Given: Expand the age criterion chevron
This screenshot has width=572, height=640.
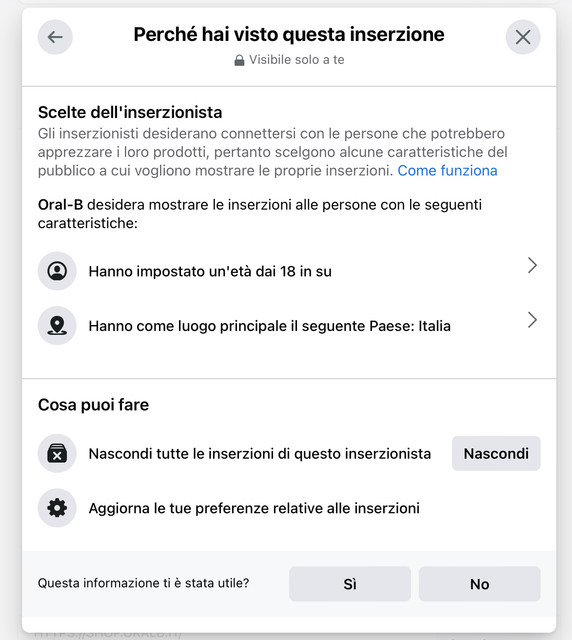Looking at the screenshot, I should [532, 265].
